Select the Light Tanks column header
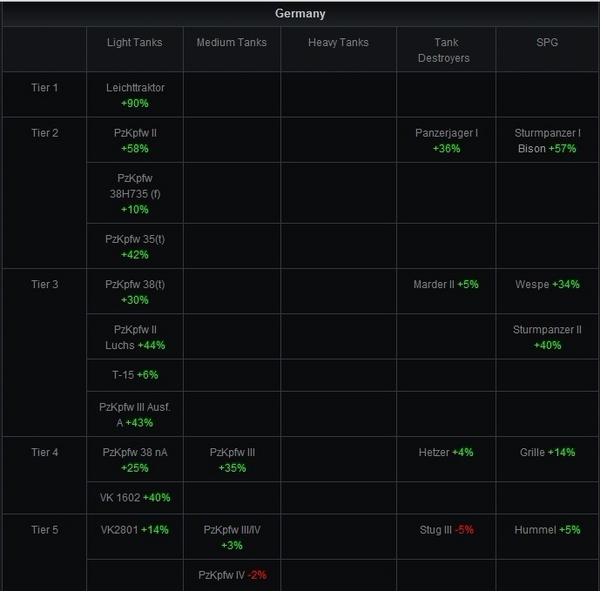Viewport: 600px width, 591px height. pos(134,43)
